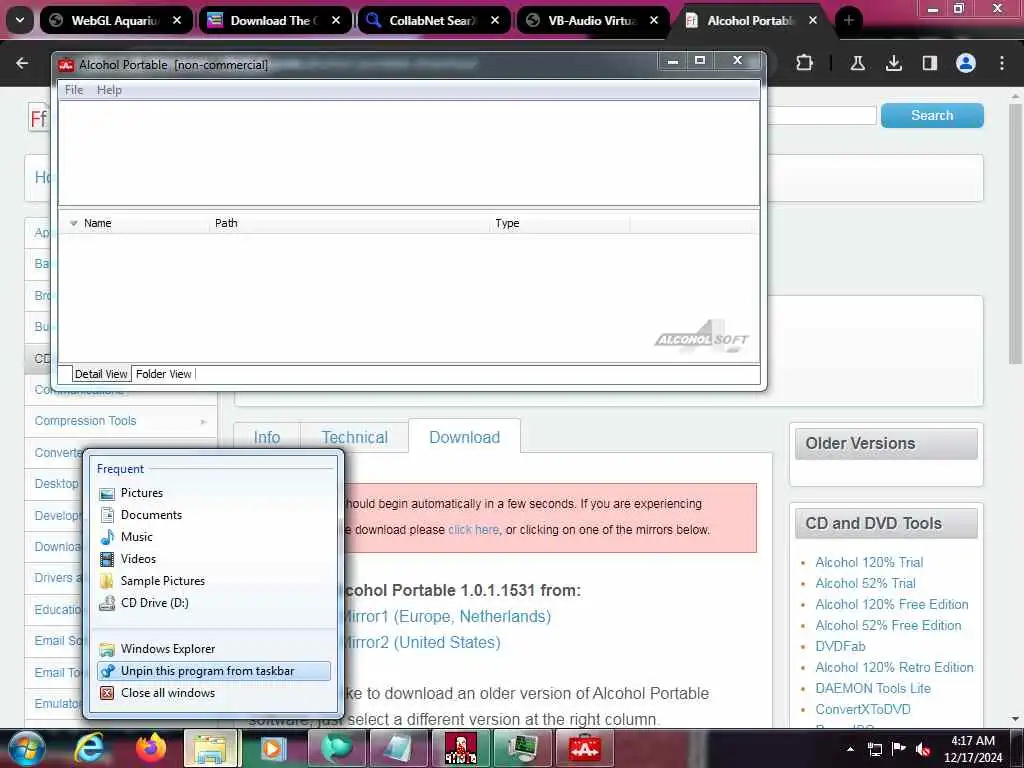Open Alcohol 120% Free Edition link

[891, 604]
